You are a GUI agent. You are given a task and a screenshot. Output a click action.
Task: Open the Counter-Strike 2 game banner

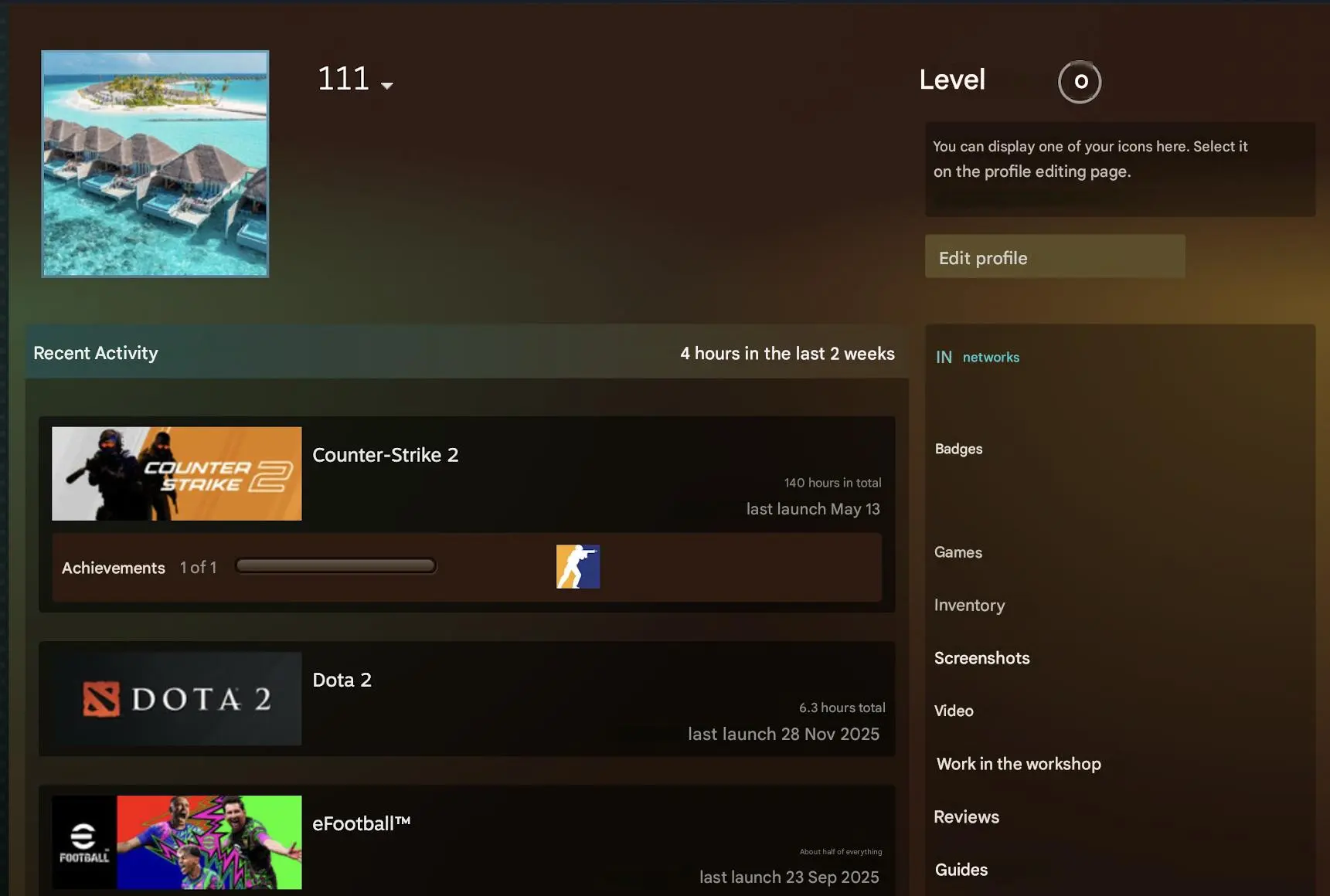[x=177, y=473]
